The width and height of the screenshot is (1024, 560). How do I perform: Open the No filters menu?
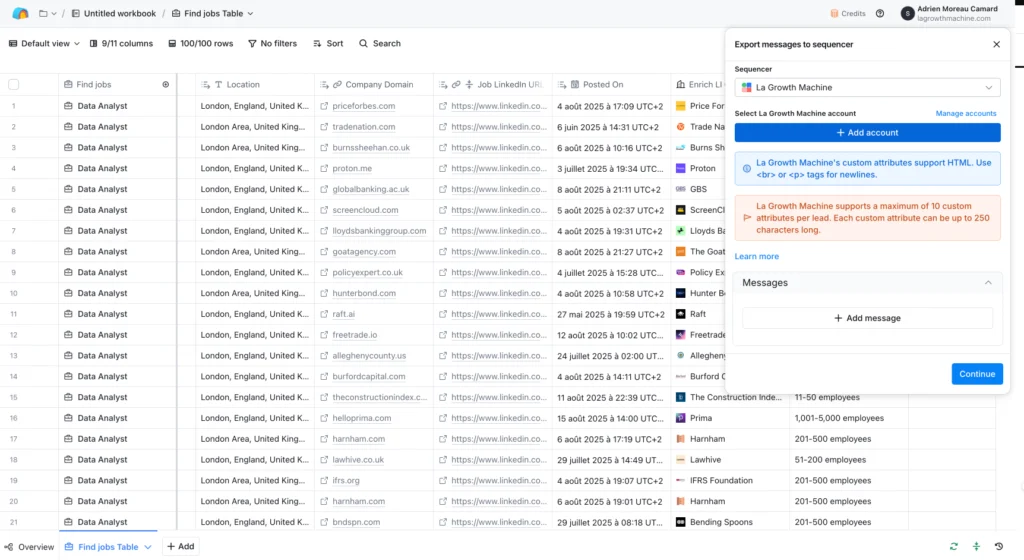coord(271,44)
